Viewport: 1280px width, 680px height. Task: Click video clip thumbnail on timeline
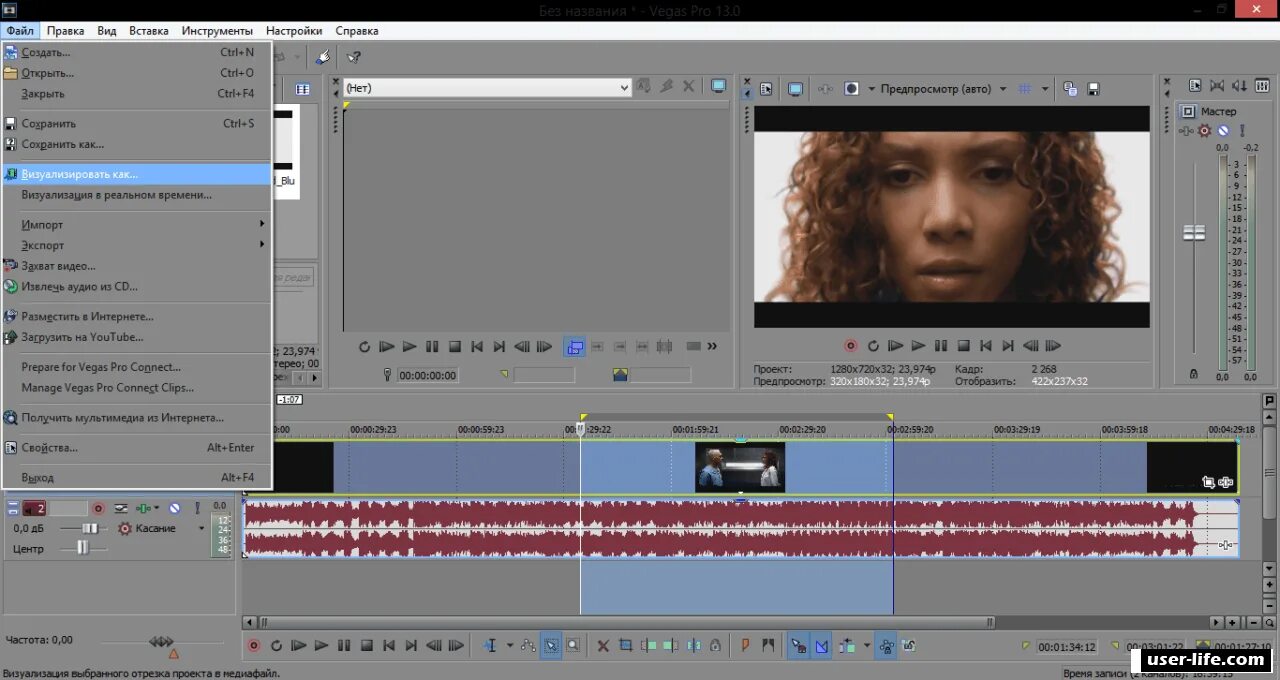point(740,467)
